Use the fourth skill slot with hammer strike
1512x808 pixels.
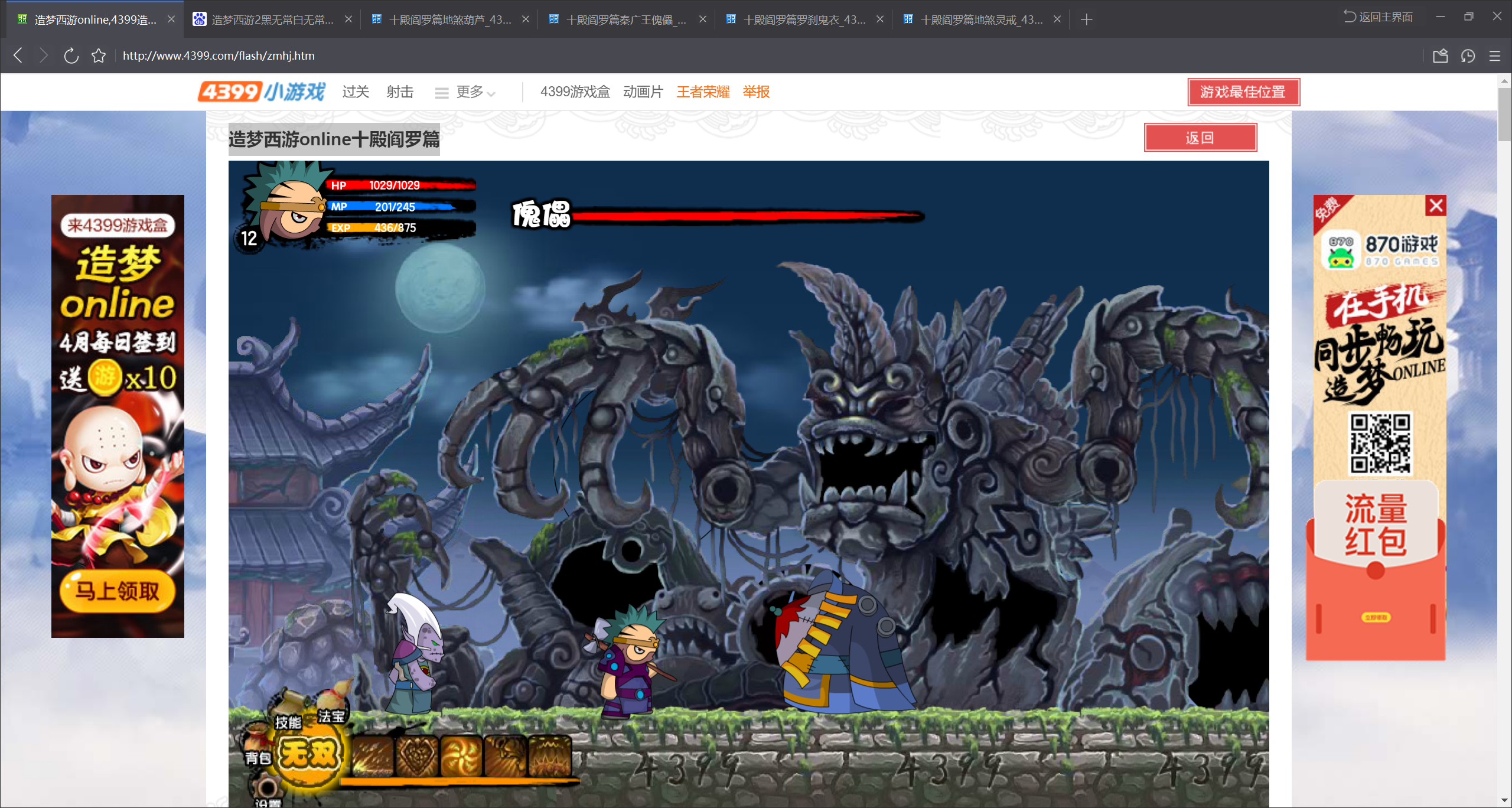(506, 756)
